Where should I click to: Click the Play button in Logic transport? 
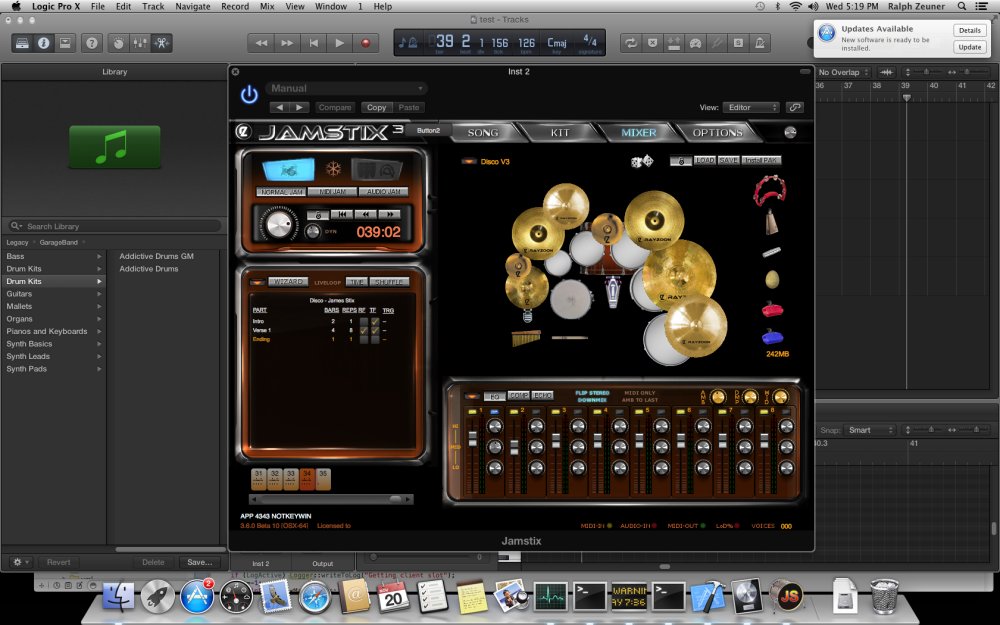click(x=339, y=43)
